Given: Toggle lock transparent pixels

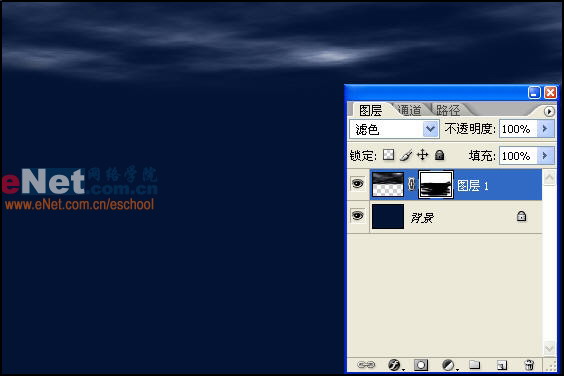Looking at the screenshot, I should 388,155.
